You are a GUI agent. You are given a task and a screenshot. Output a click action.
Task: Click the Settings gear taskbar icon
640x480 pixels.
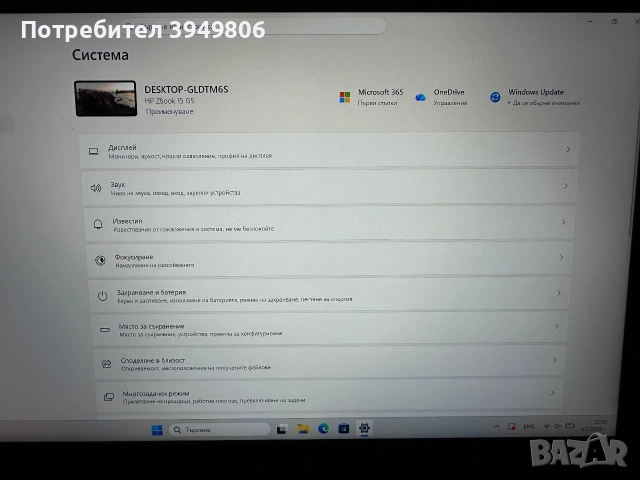pos(364,428)
